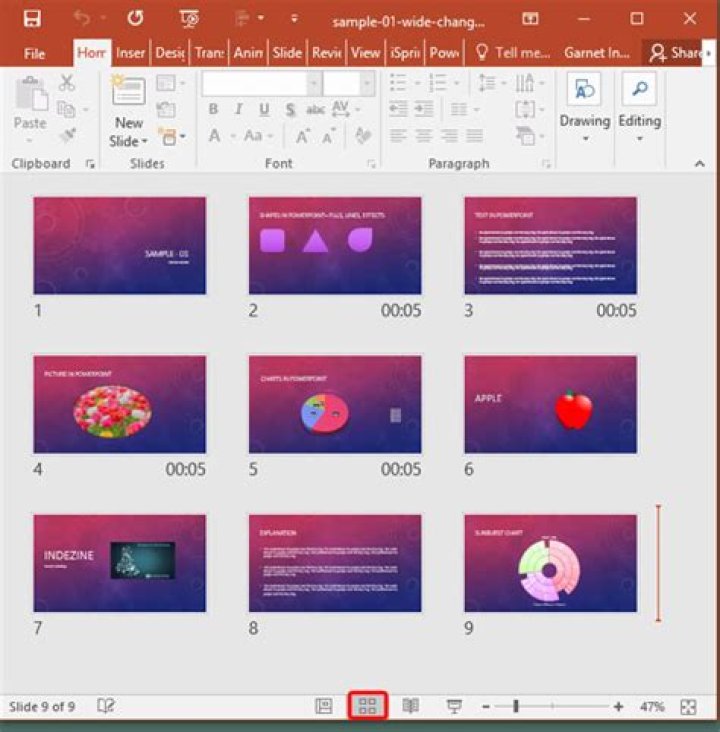Click the Undo arrow icon
Screen dimensions: 720x732
[83, 19]
